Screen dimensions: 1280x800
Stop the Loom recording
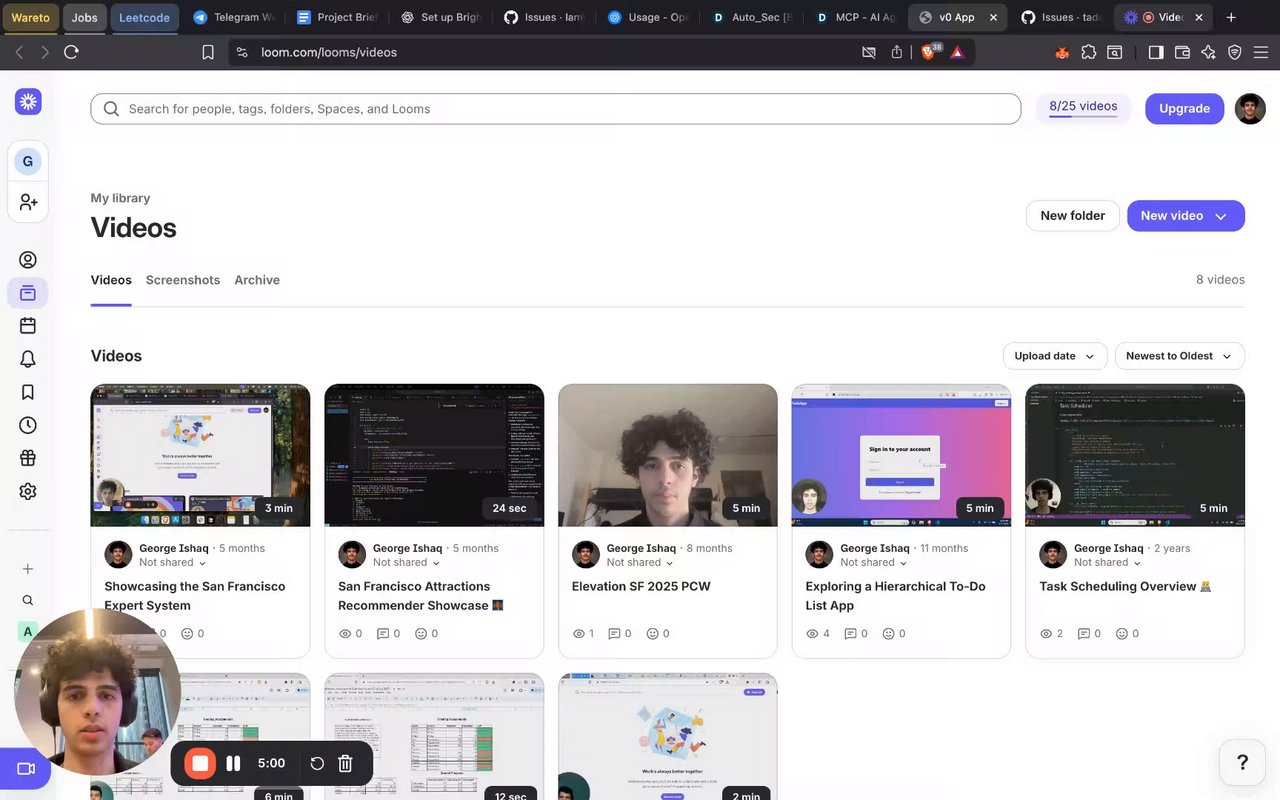point(200,763)
